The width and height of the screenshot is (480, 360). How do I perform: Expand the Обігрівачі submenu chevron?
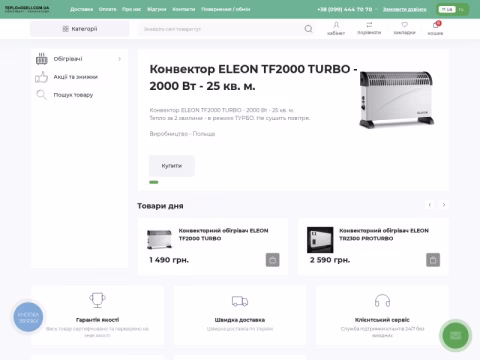click(x=119, y=59)
